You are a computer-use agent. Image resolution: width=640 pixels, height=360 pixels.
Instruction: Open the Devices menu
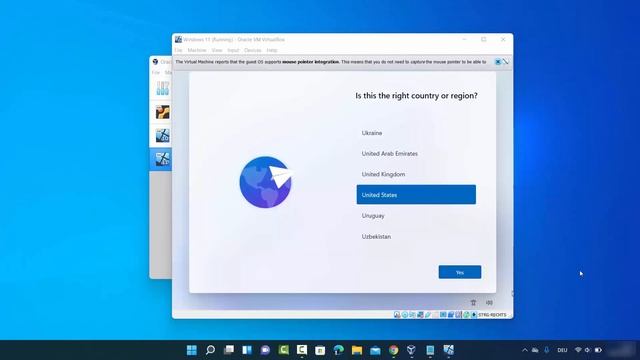(x=253, y=50)
